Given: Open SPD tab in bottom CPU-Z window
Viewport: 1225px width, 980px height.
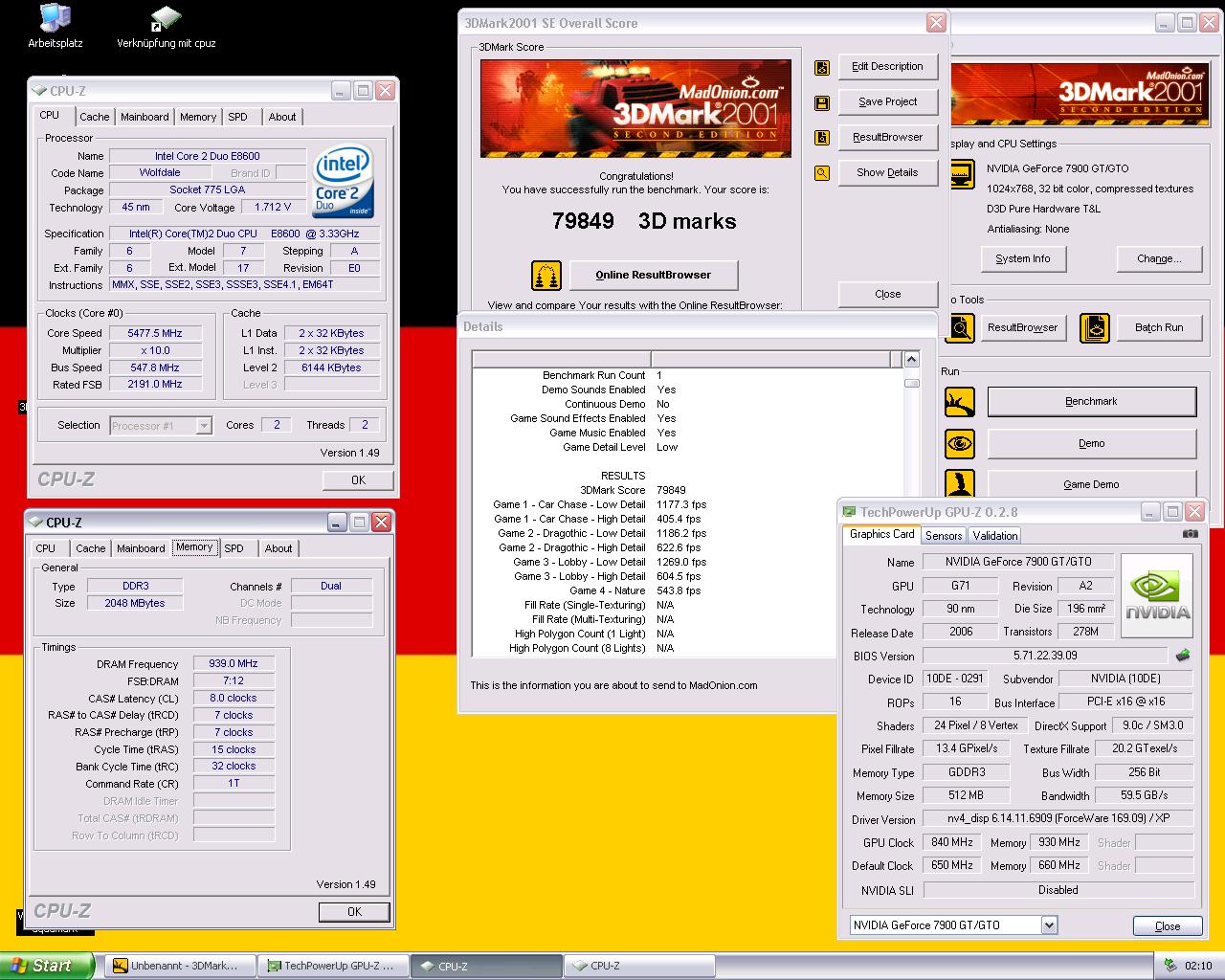Looking at the screenshot, I should coord(234,548).
